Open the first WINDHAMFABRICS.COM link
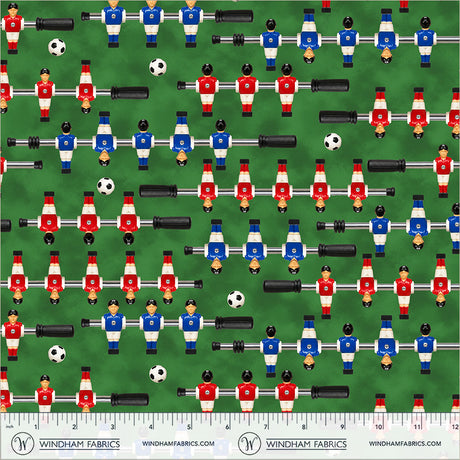 178,444
